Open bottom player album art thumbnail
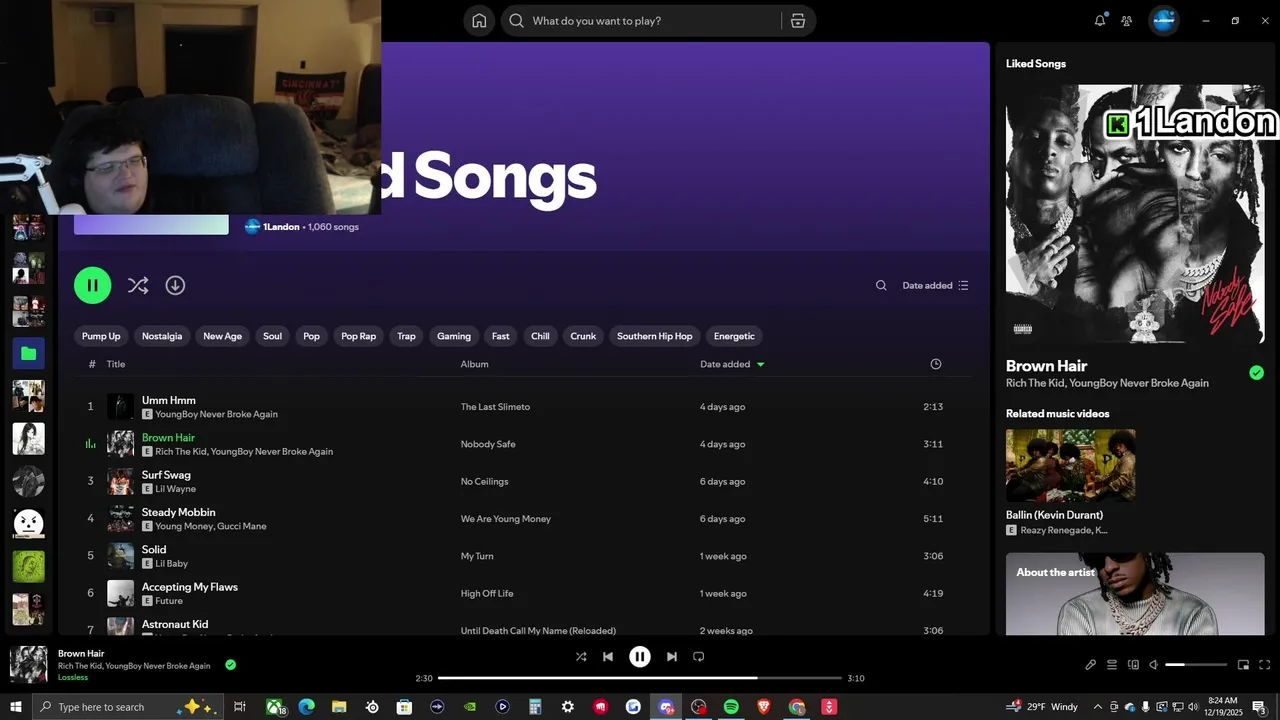This screenshot has width=1280, height=720. [28, 664]
